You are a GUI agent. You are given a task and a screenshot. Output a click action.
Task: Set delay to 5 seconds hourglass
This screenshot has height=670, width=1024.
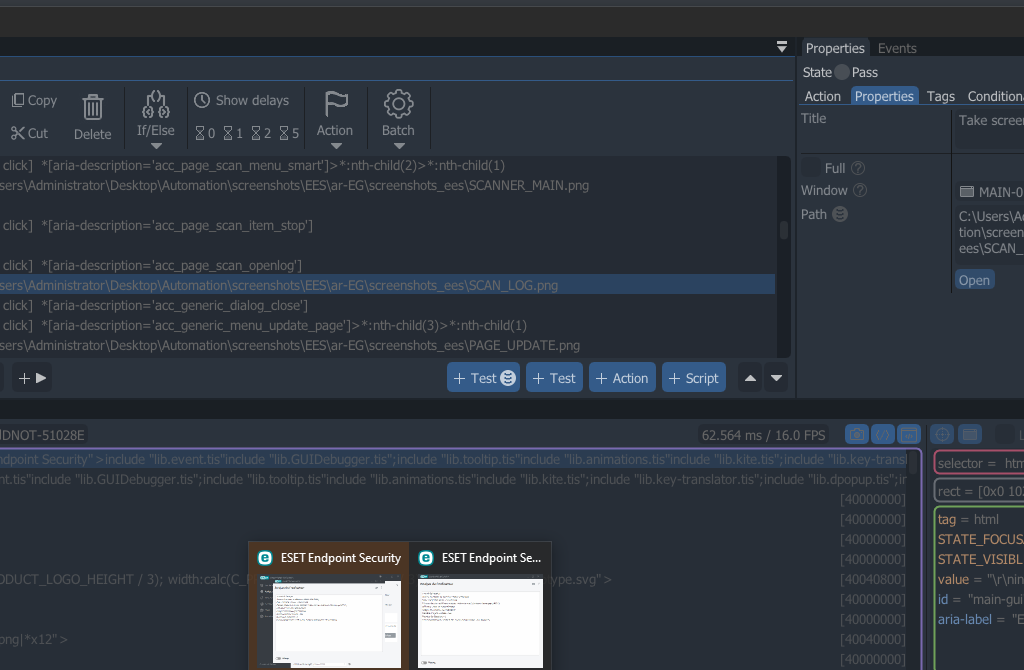[289, 133]
